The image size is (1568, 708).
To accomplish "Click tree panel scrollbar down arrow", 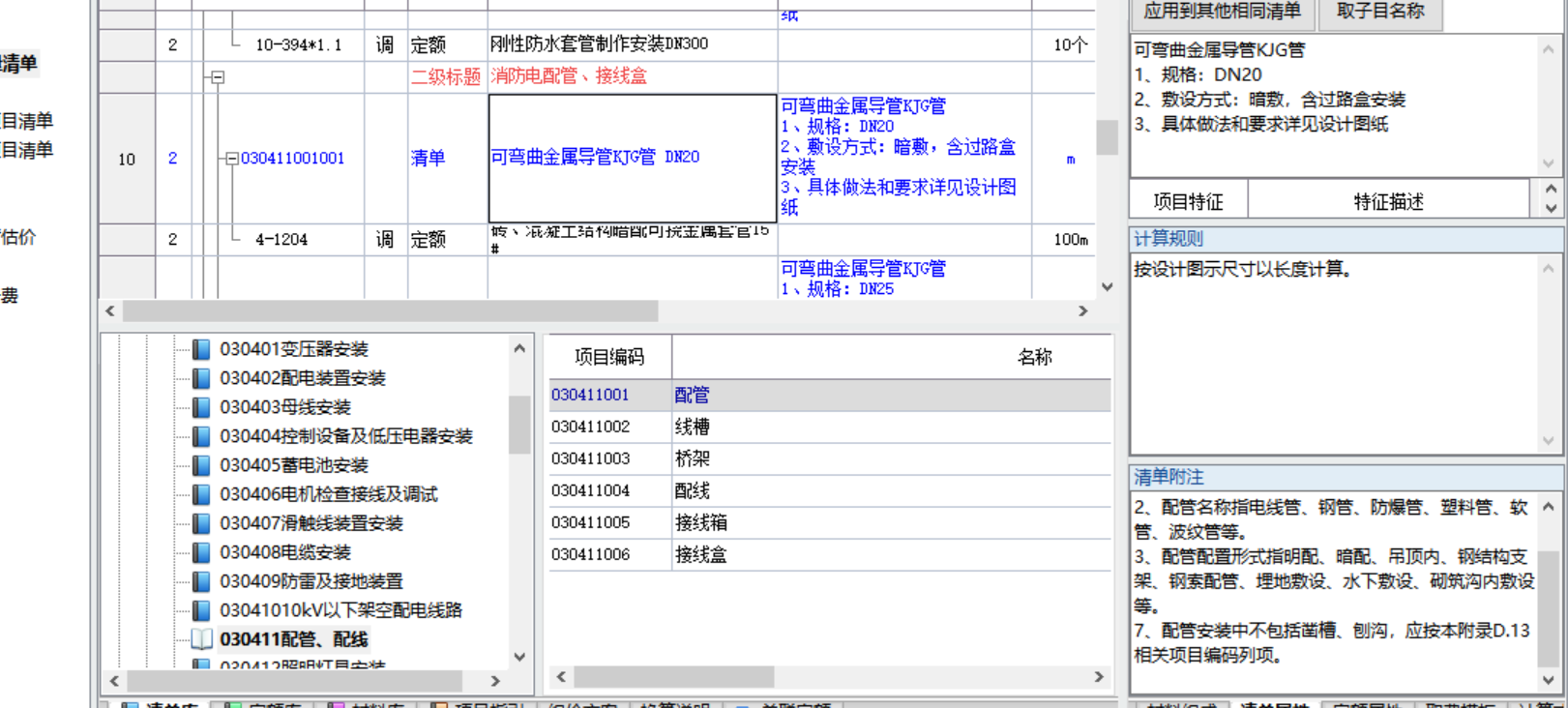I will 519,657.
